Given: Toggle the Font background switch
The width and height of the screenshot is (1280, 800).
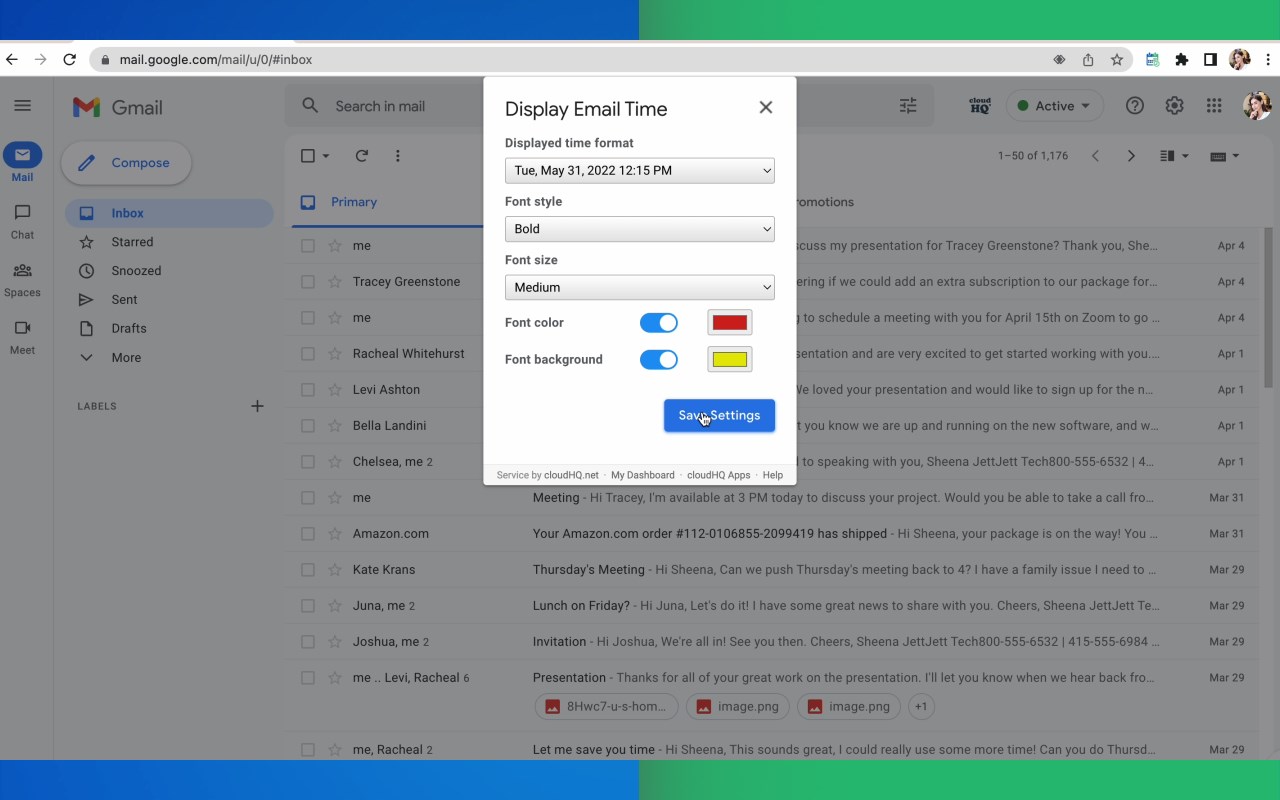Looking at the screenshot, I should (659, 360).
